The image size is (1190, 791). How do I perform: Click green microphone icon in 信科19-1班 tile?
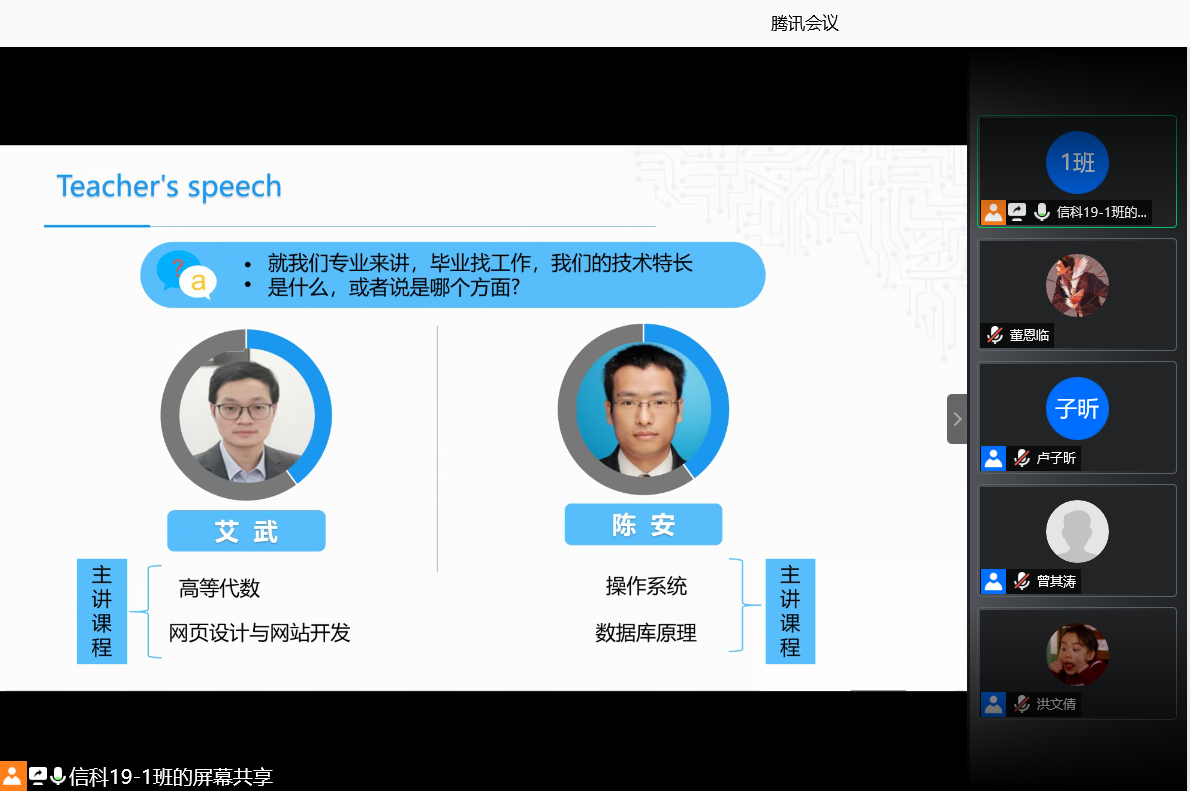pos(1041,212)
